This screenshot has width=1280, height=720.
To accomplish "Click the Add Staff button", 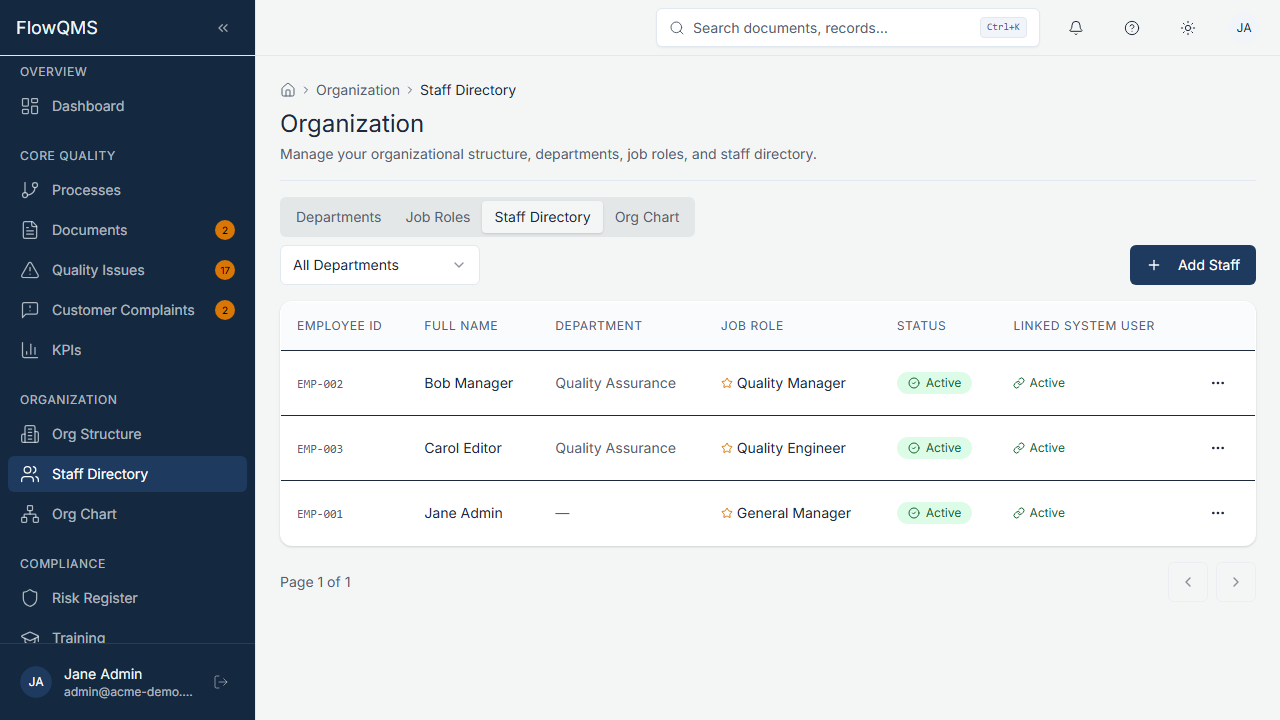I will pyautogui.click(x=1192, y=265).
